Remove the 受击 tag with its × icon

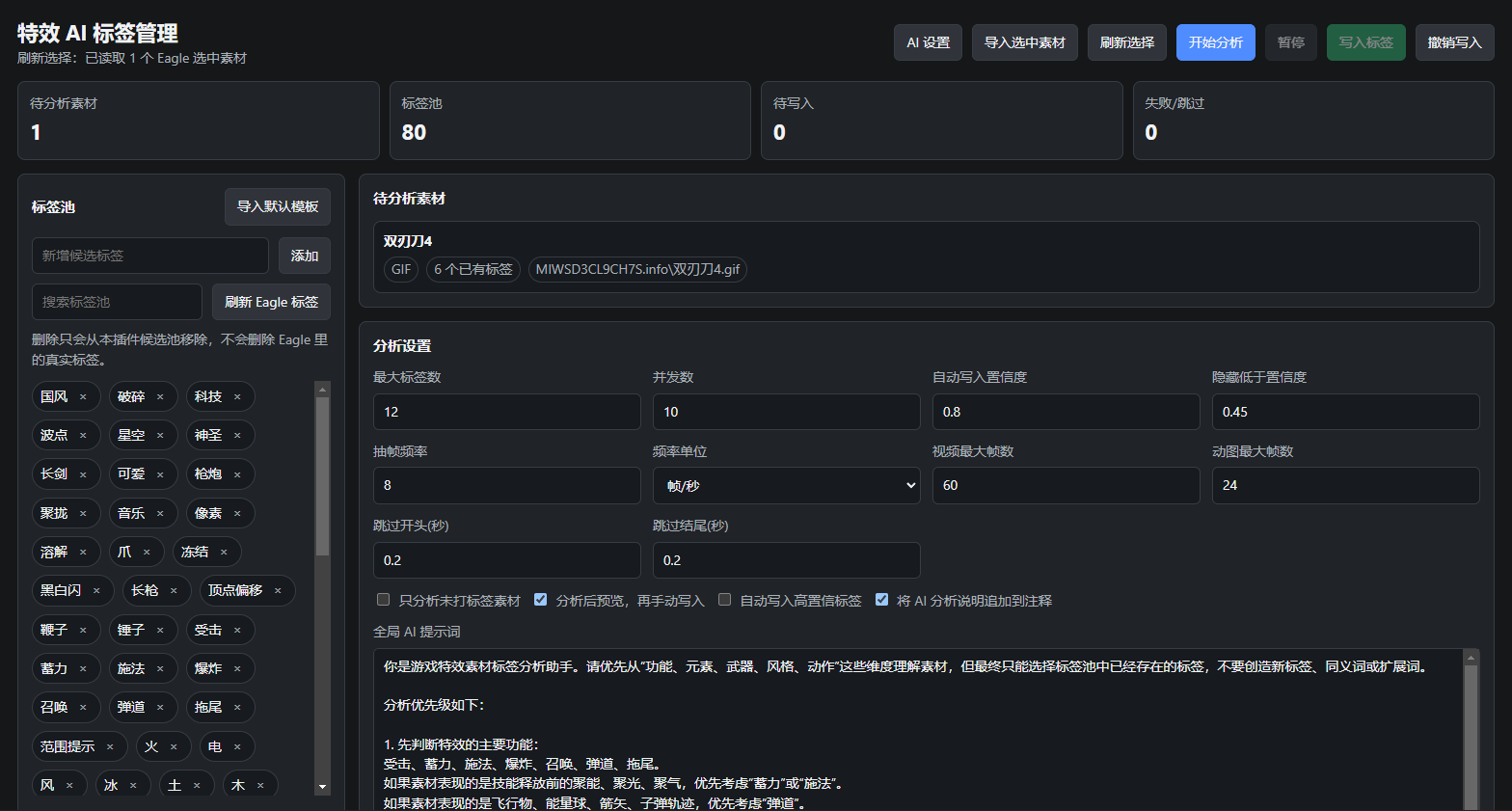237,631
